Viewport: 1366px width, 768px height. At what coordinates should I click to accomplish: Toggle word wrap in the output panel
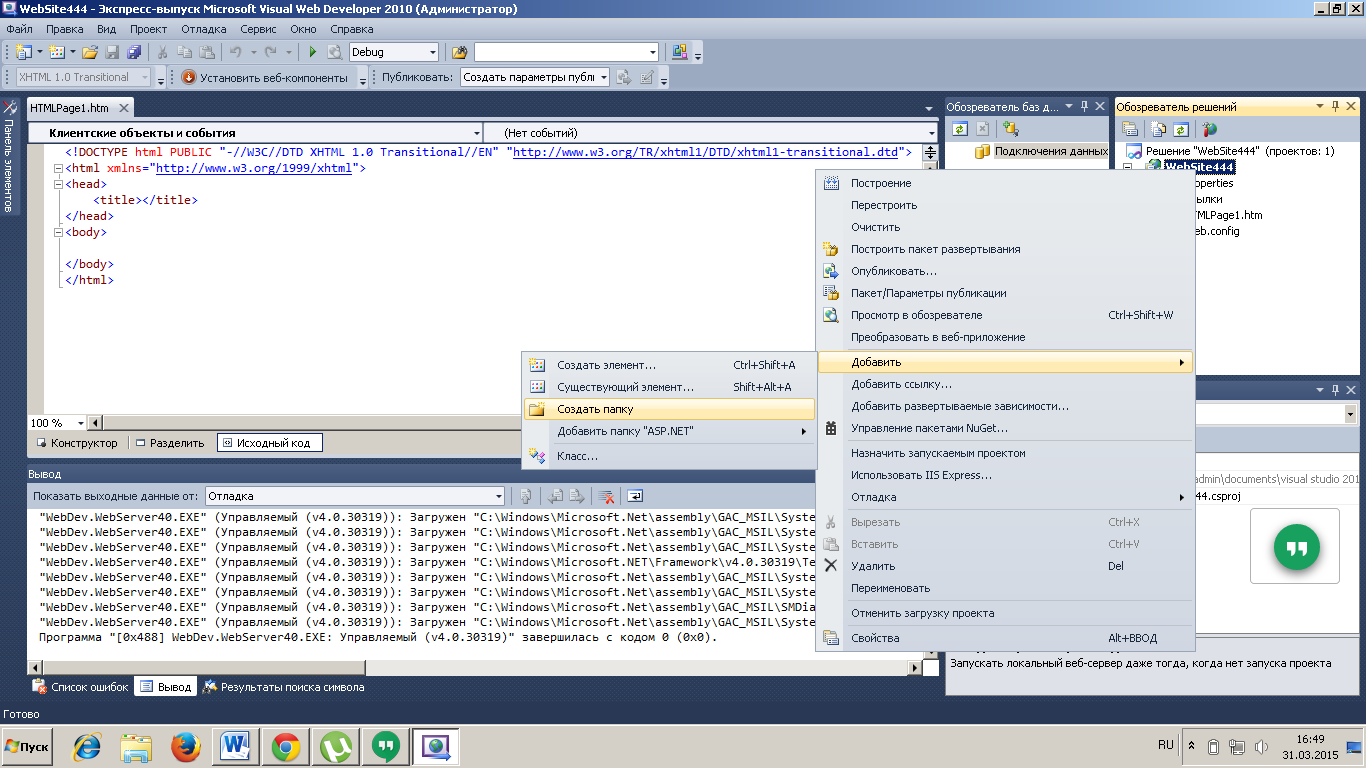tap(635, 496)
